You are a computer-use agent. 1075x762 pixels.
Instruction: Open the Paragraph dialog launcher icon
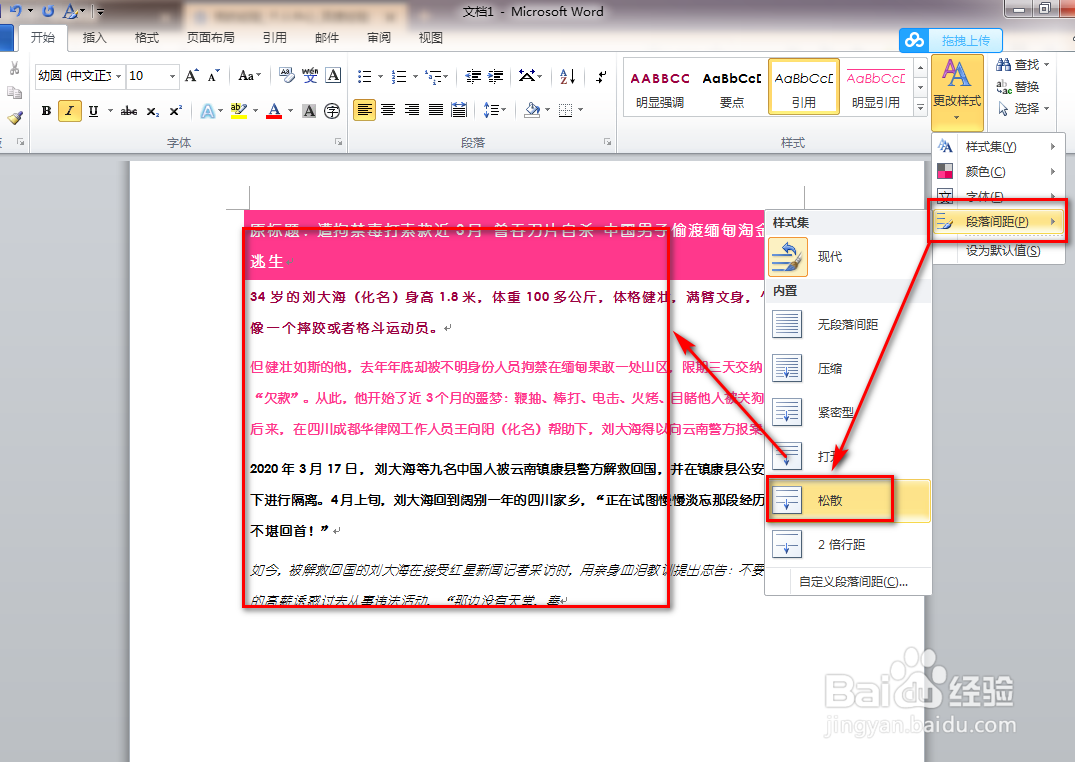(607, 141)
